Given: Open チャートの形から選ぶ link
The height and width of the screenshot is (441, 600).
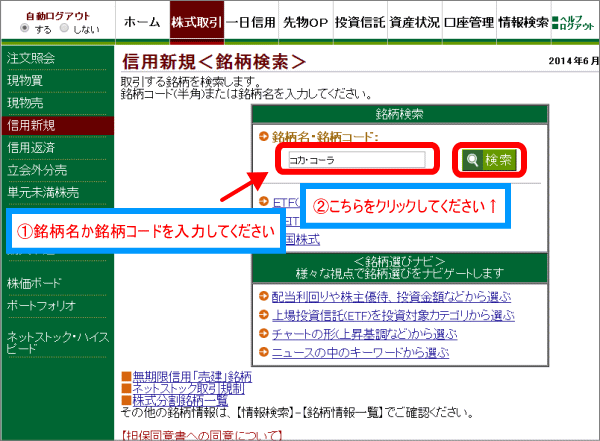Looking at the screenshot, I should tap(364, 334).
